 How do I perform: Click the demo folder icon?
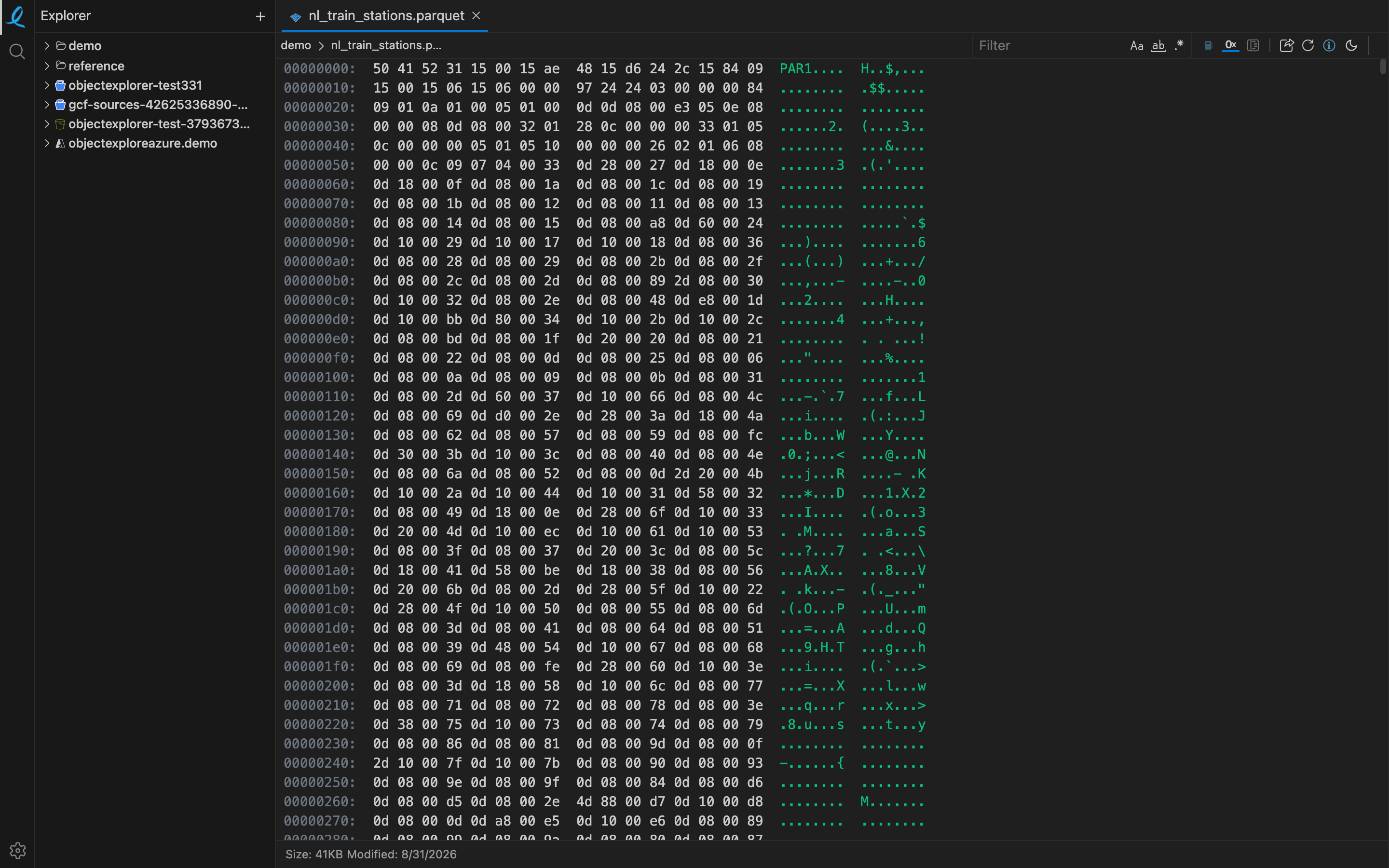click(61, 45)
